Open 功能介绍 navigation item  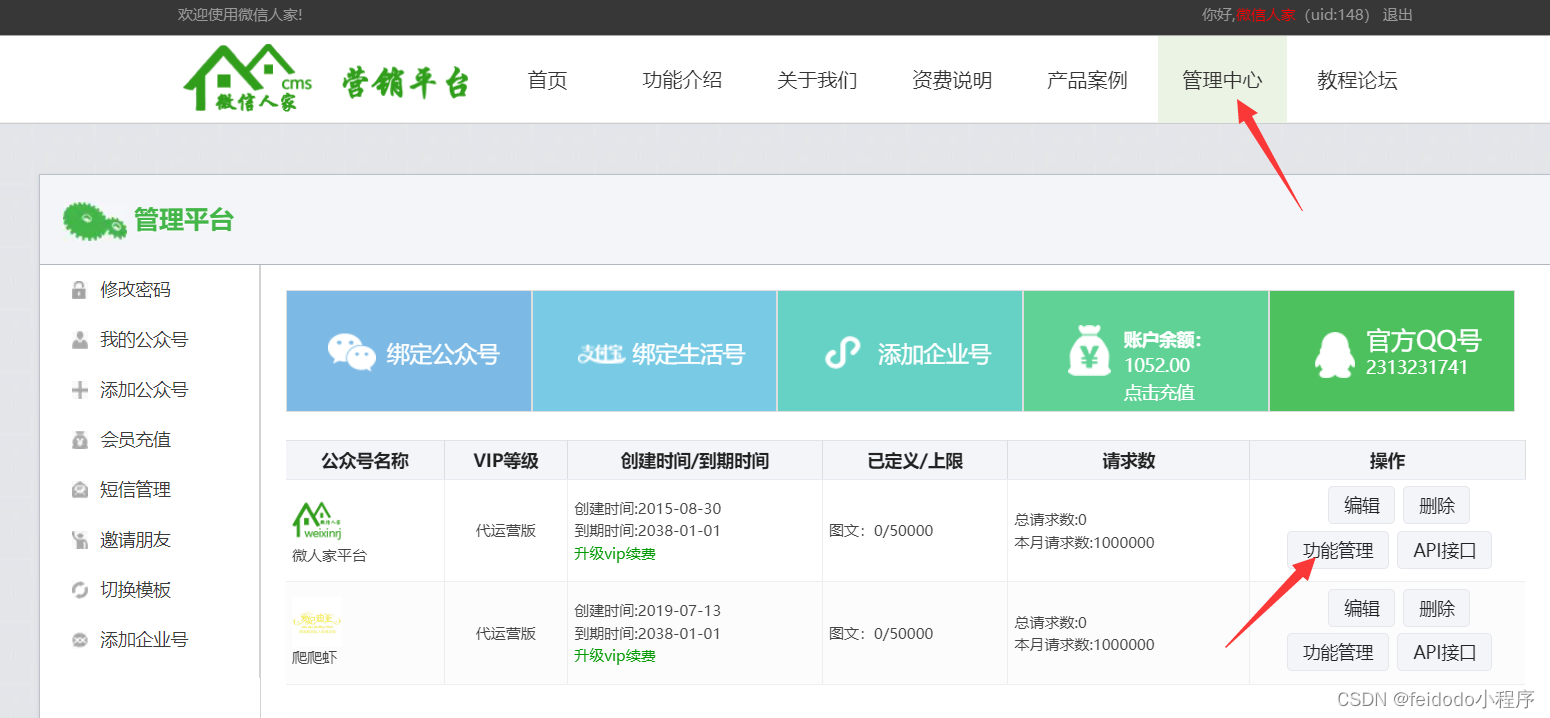tap(682, 80)
